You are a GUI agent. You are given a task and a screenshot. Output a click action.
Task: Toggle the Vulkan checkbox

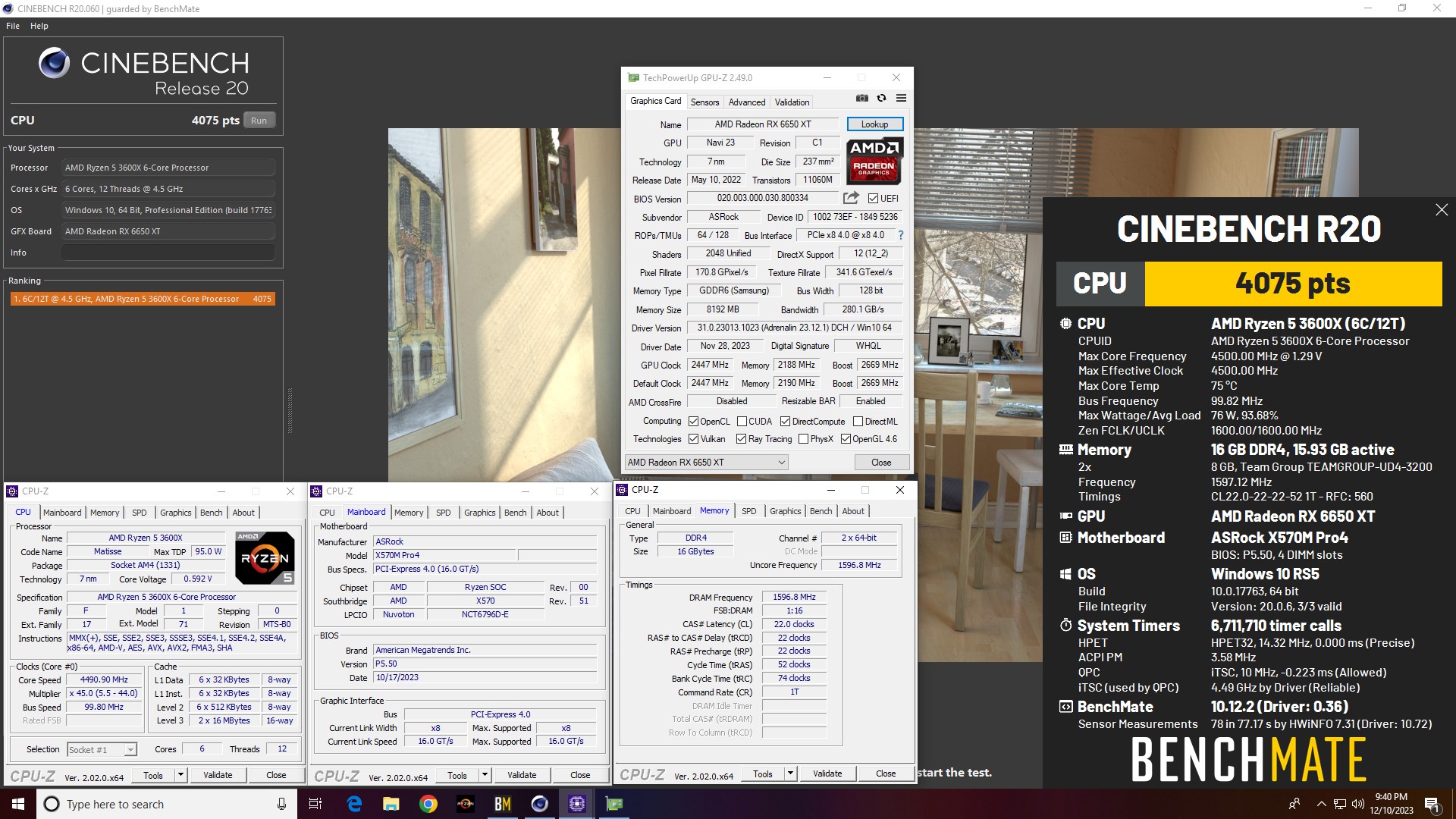pos(693,439)
